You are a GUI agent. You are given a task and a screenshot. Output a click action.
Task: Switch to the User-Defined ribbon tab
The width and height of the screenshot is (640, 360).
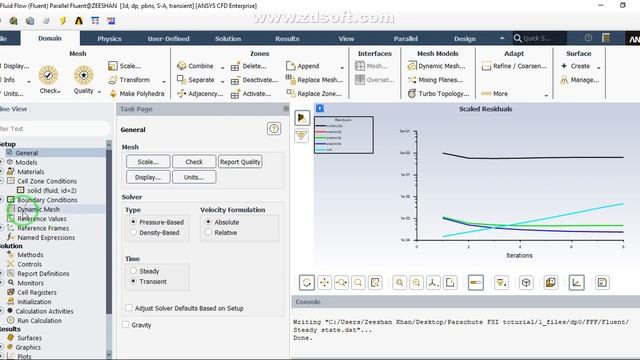pyautogui.click(x=169, y=38)
